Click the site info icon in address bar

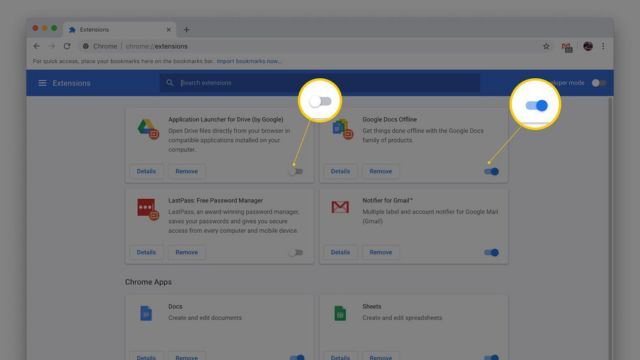click(x=85, y=46)
